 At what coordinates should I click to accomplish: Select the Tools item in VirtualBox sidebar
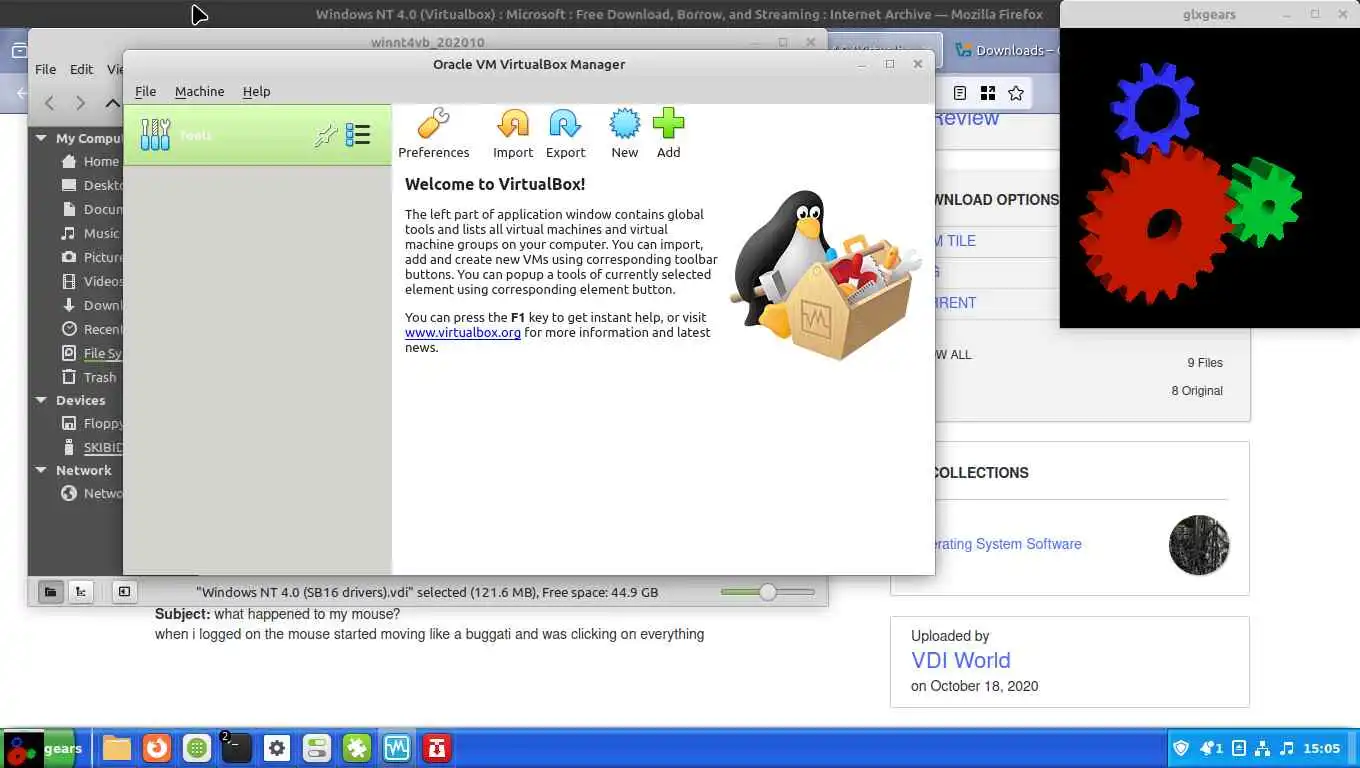257,135
